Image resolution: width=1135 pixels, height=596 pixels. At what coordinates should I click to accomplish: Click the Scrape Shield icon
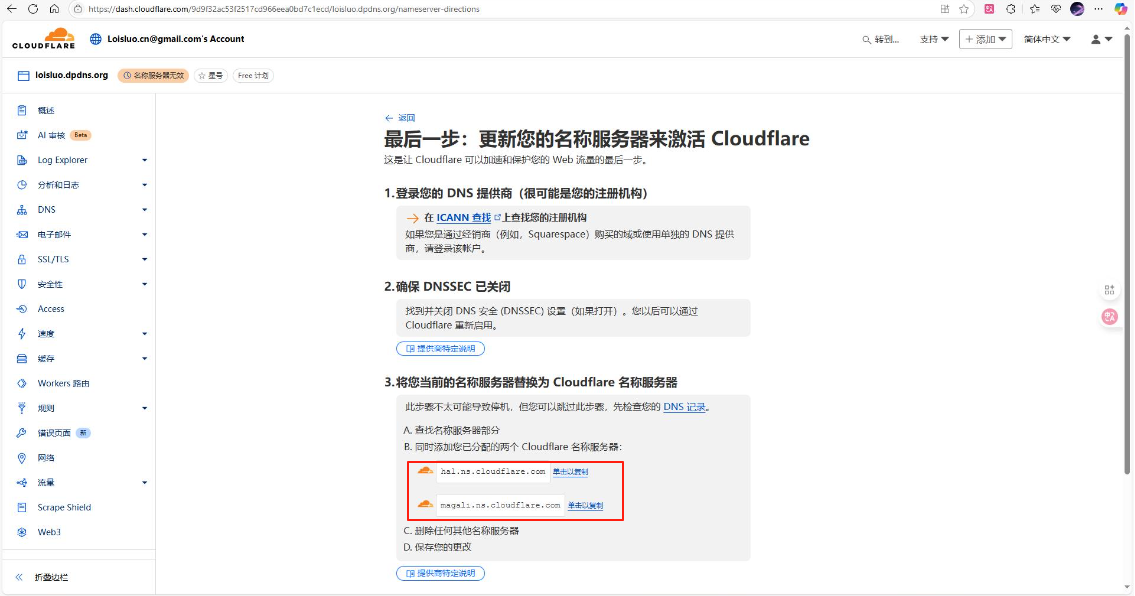click(22, 507)
